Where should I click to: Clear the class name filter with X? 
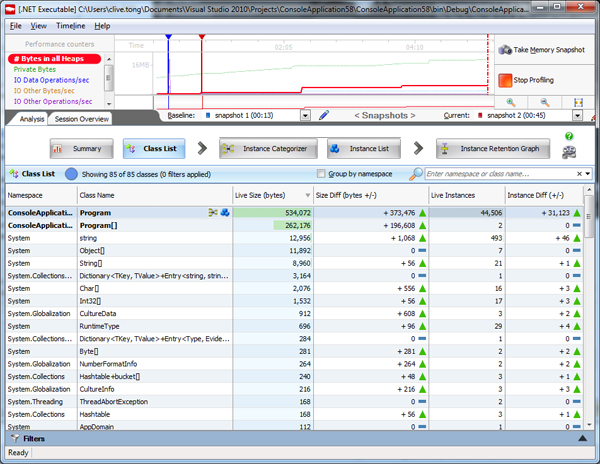click(x=579, y=174)
